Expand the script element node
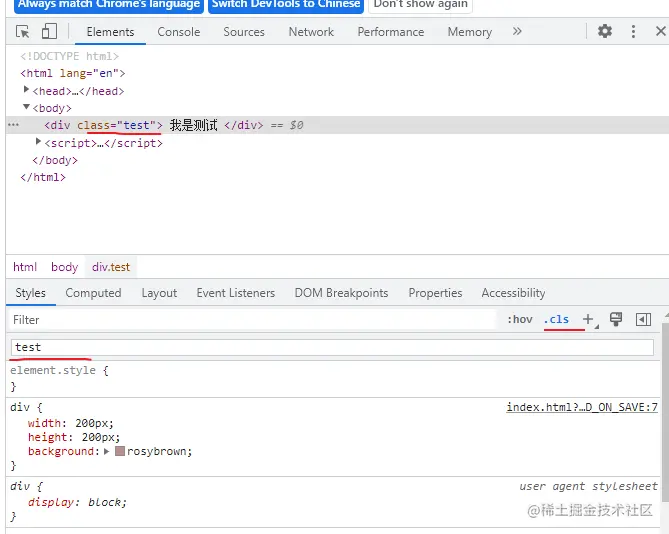Image resolution: width=669 pixels, height=534 pixels. coord(38,141)
